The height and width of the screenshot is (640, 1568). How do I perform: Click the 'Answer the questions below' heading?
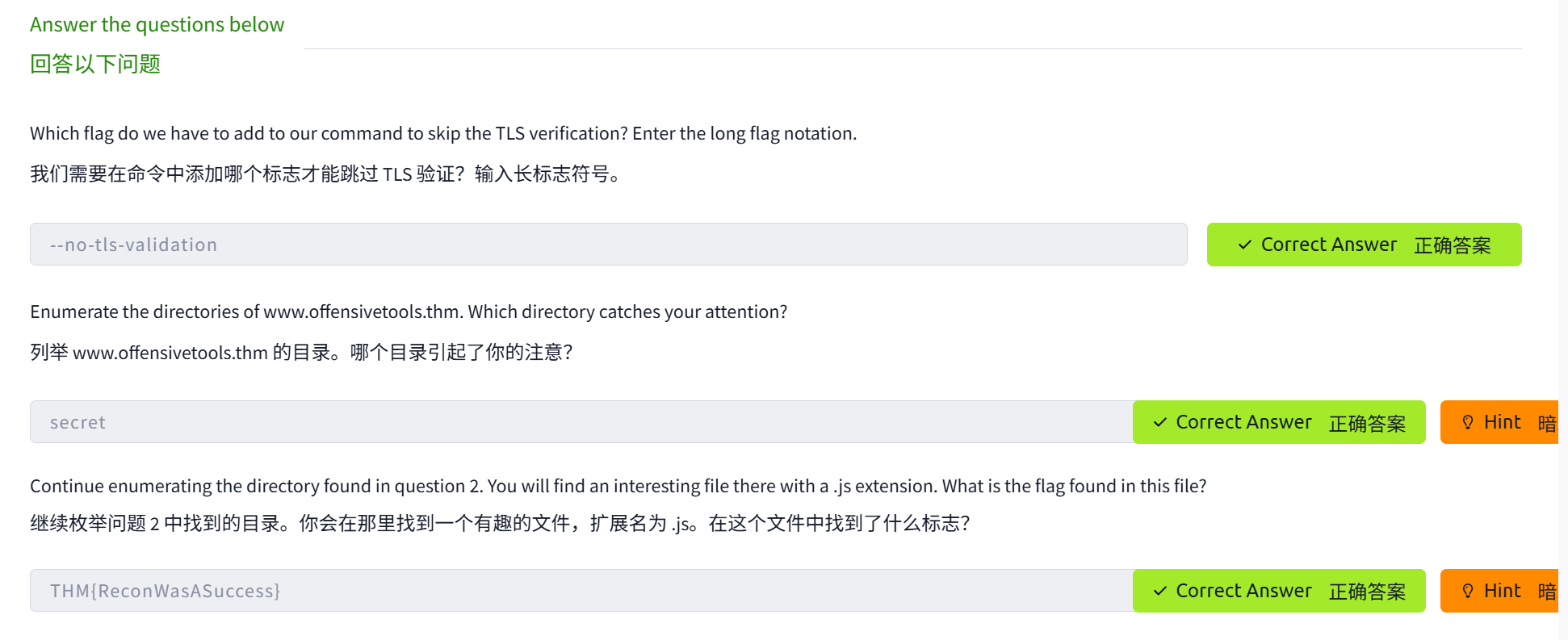(x=157, y=25)
